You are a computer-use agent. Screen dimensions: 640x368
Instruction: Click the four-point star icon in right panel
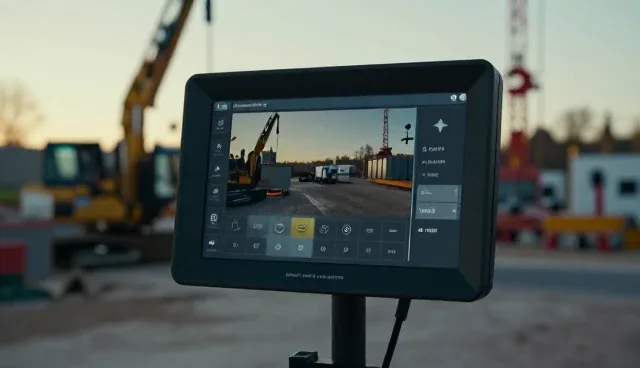440,126
